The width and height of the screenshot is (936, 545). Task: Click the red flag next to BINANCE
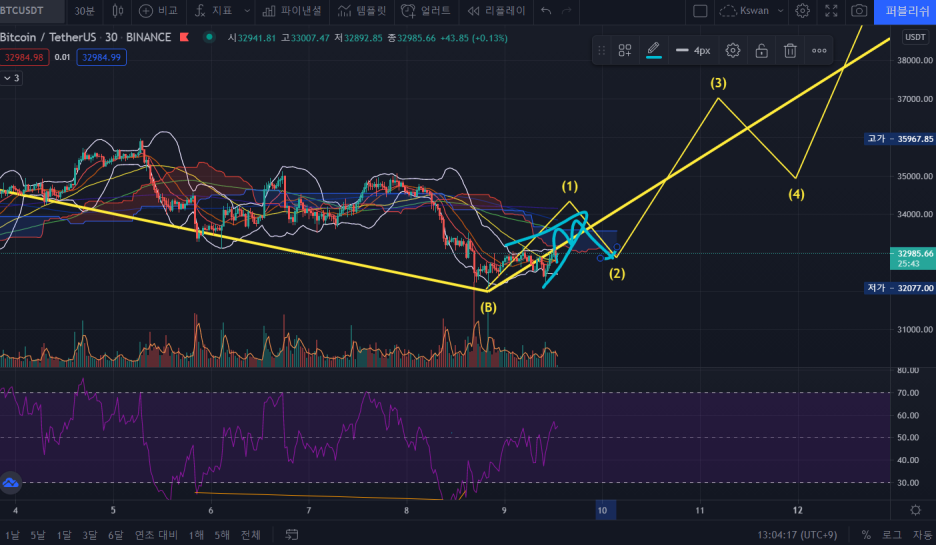[184, 37]
